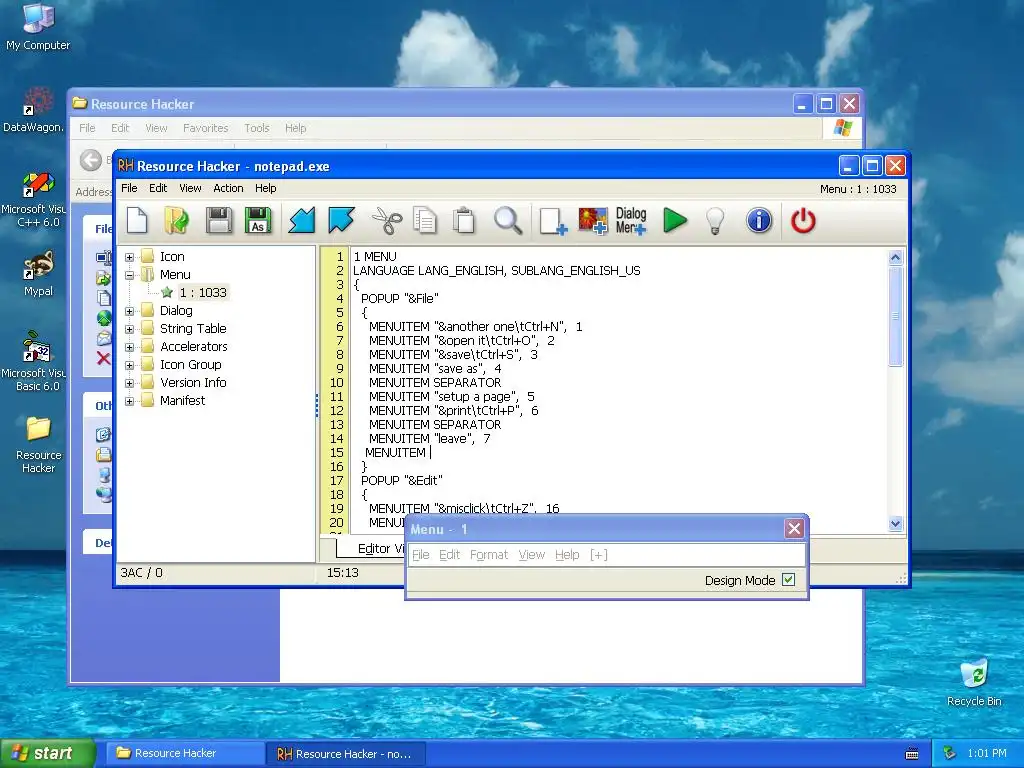
Task: Click My Computer desktop icon
Action: [38, 26]
